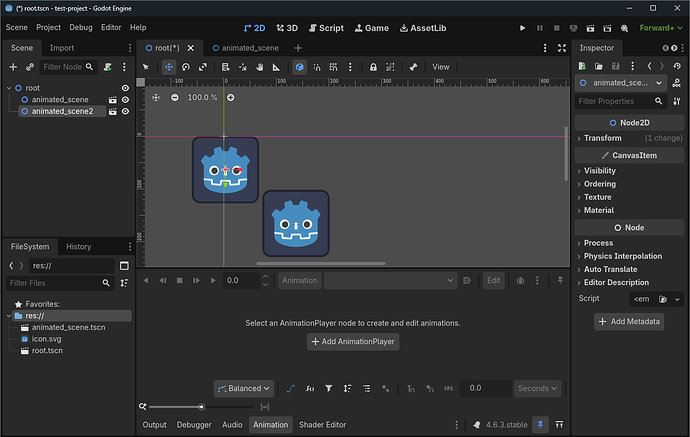
Task: Center the view in viewport
Action: [156, 97]
